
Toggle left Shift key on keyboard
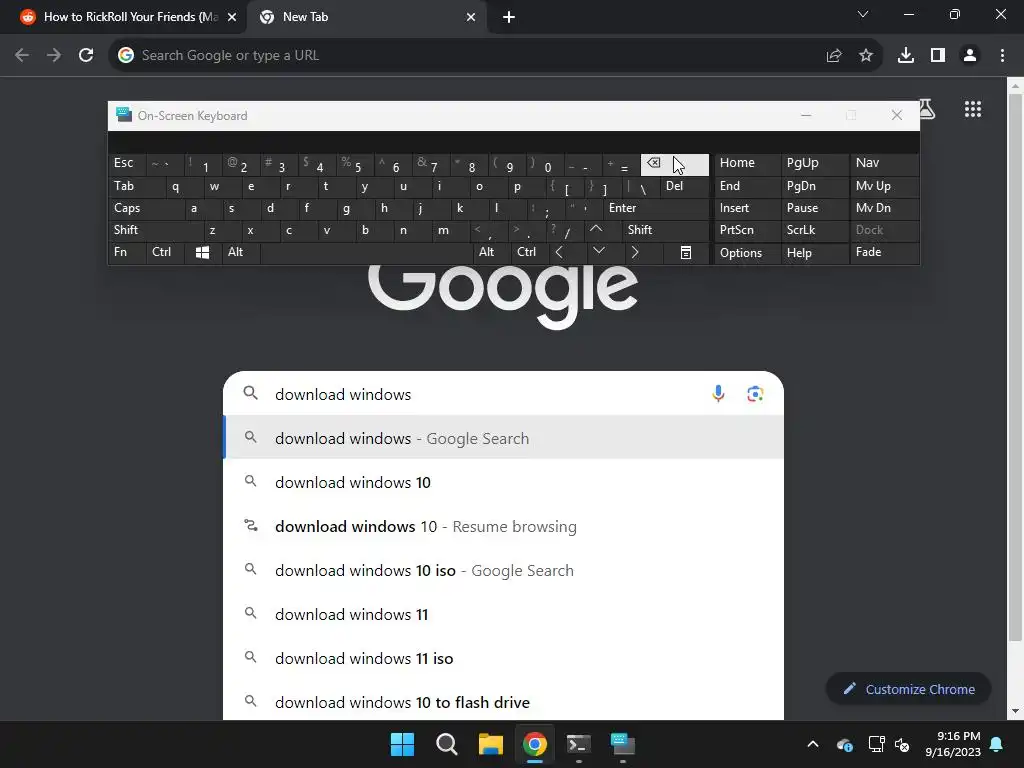[155, 230]
